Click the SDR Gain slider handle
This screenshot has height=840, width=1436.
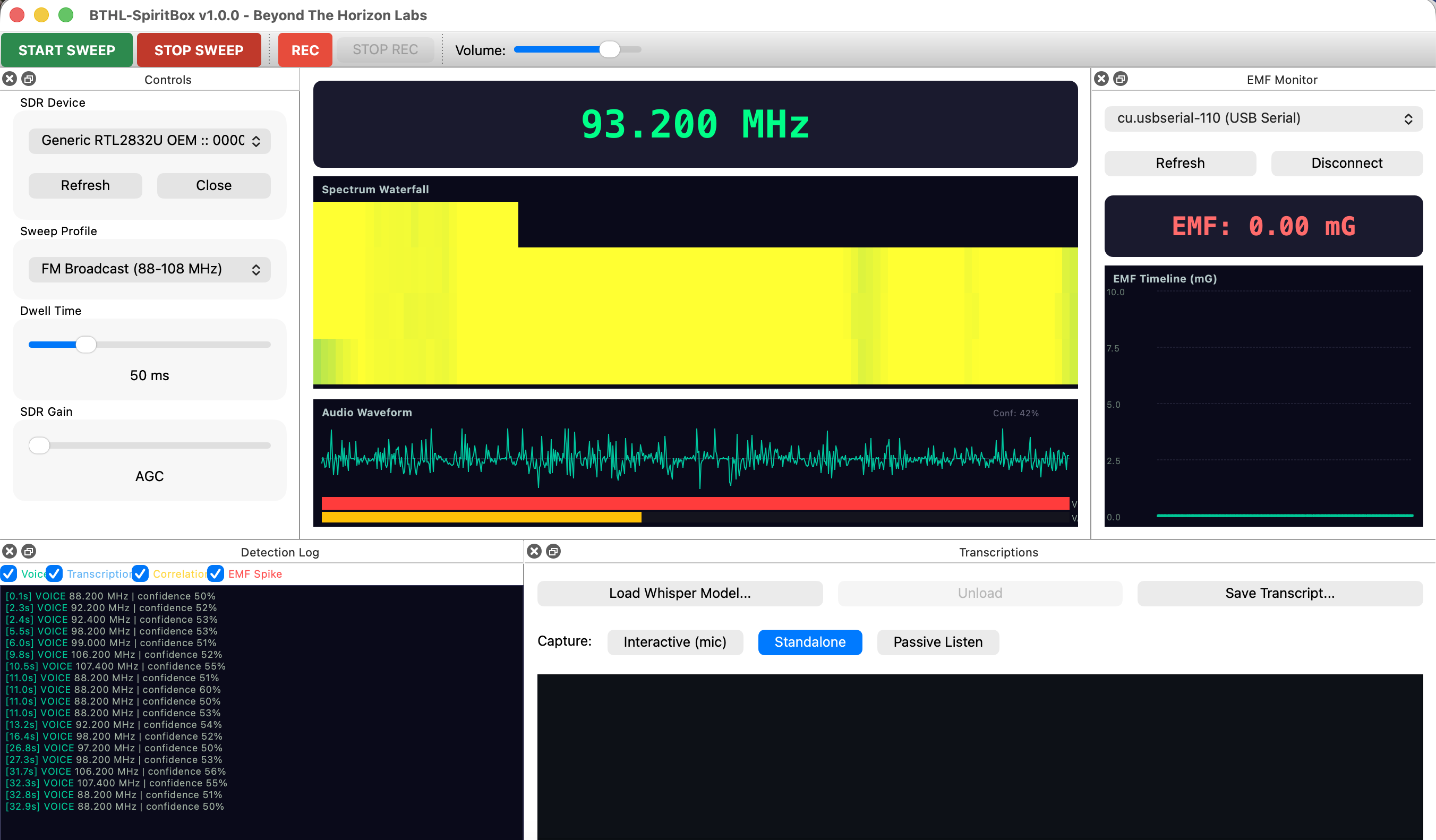(39, 445)
